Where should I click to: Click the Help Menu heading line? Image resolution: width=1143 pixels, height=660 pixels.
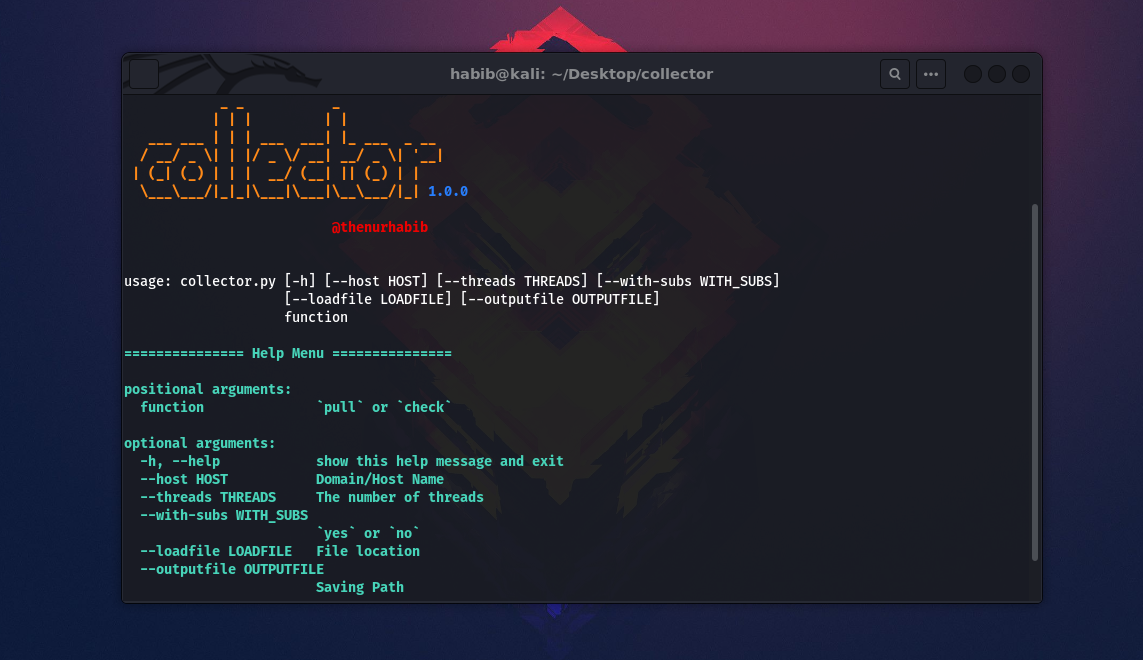click(x=288, y=353)
